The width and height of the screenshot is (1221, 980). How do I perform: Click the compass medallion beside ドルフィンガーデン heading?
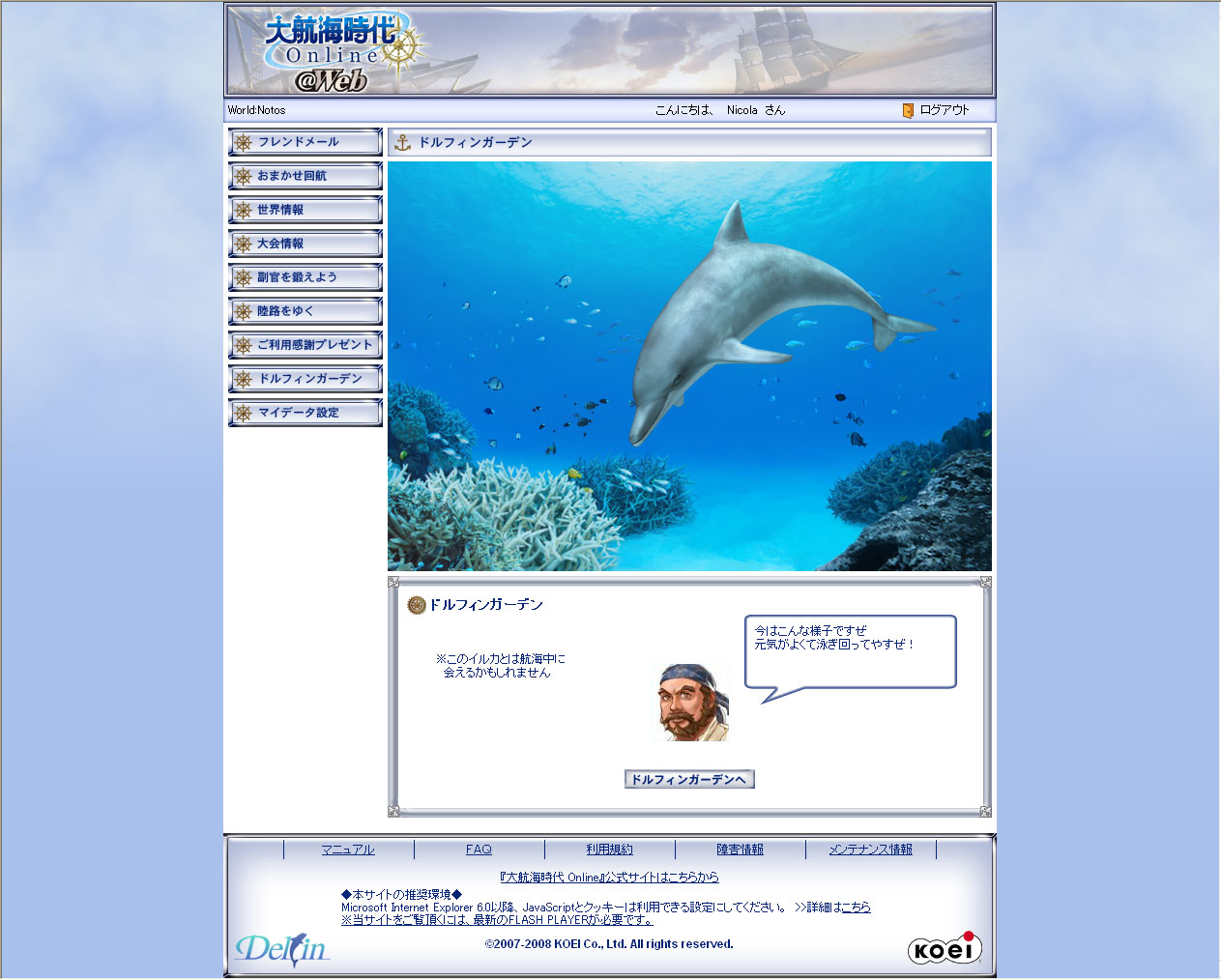point(417,605)
